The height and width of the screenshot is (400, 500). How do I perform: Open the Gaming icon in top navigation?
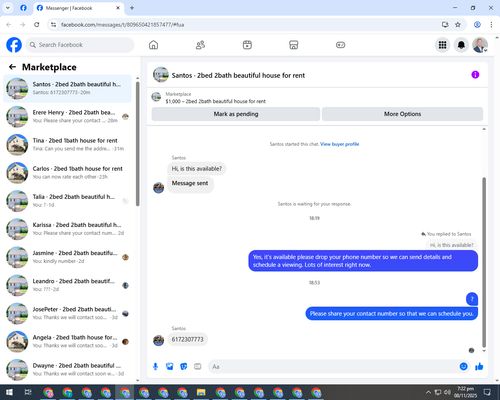(340, 45)
